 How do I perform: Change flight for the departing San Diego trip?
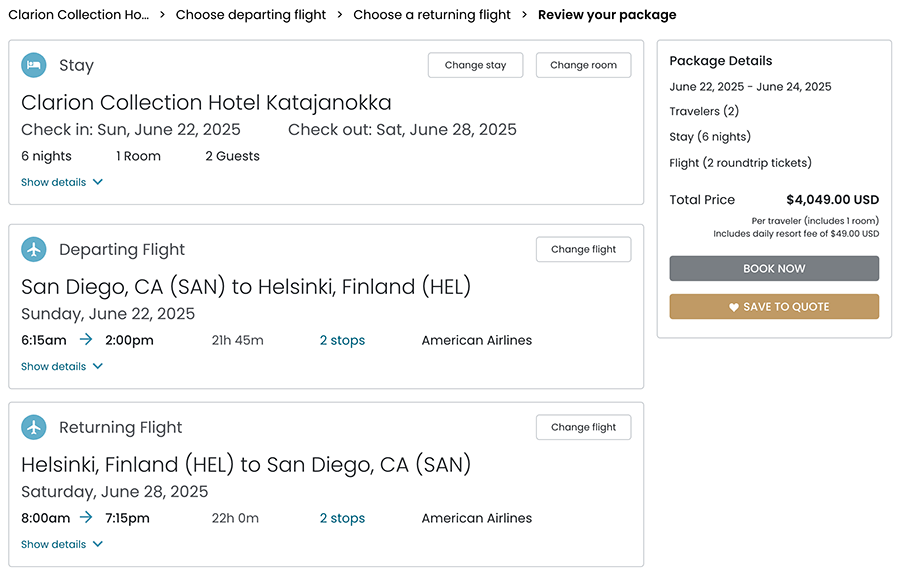583,249
